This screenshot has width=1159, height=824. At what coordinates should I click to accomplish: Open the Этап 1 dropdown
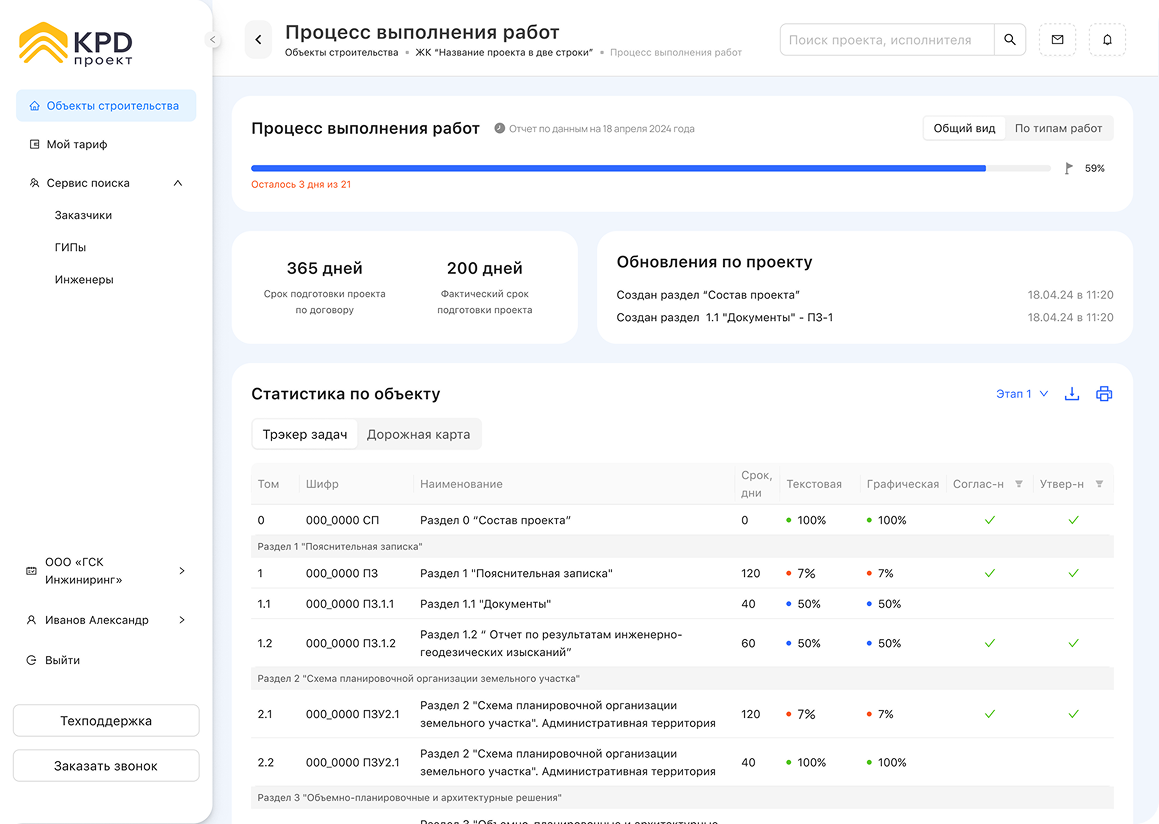1022,394
